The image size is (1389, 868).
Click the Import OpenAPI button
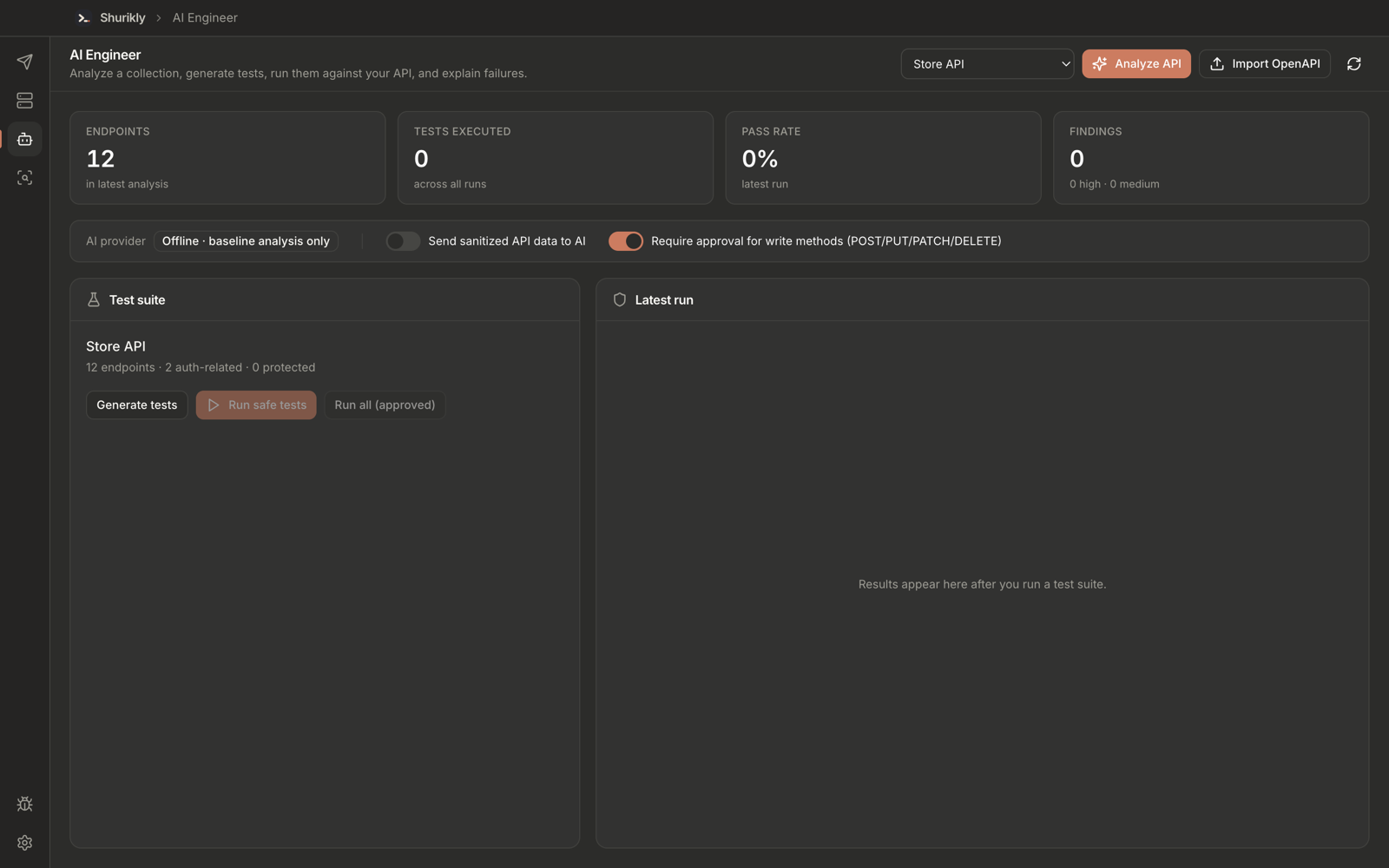coord(1264,63)
